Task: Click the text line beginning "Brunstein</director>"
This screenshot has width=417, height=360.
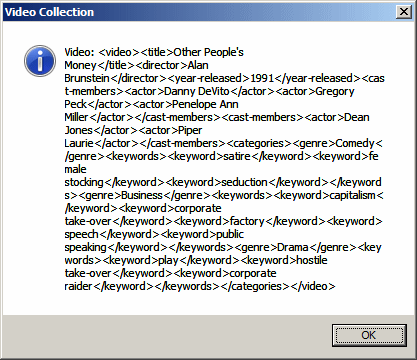Action: point(224,78)
